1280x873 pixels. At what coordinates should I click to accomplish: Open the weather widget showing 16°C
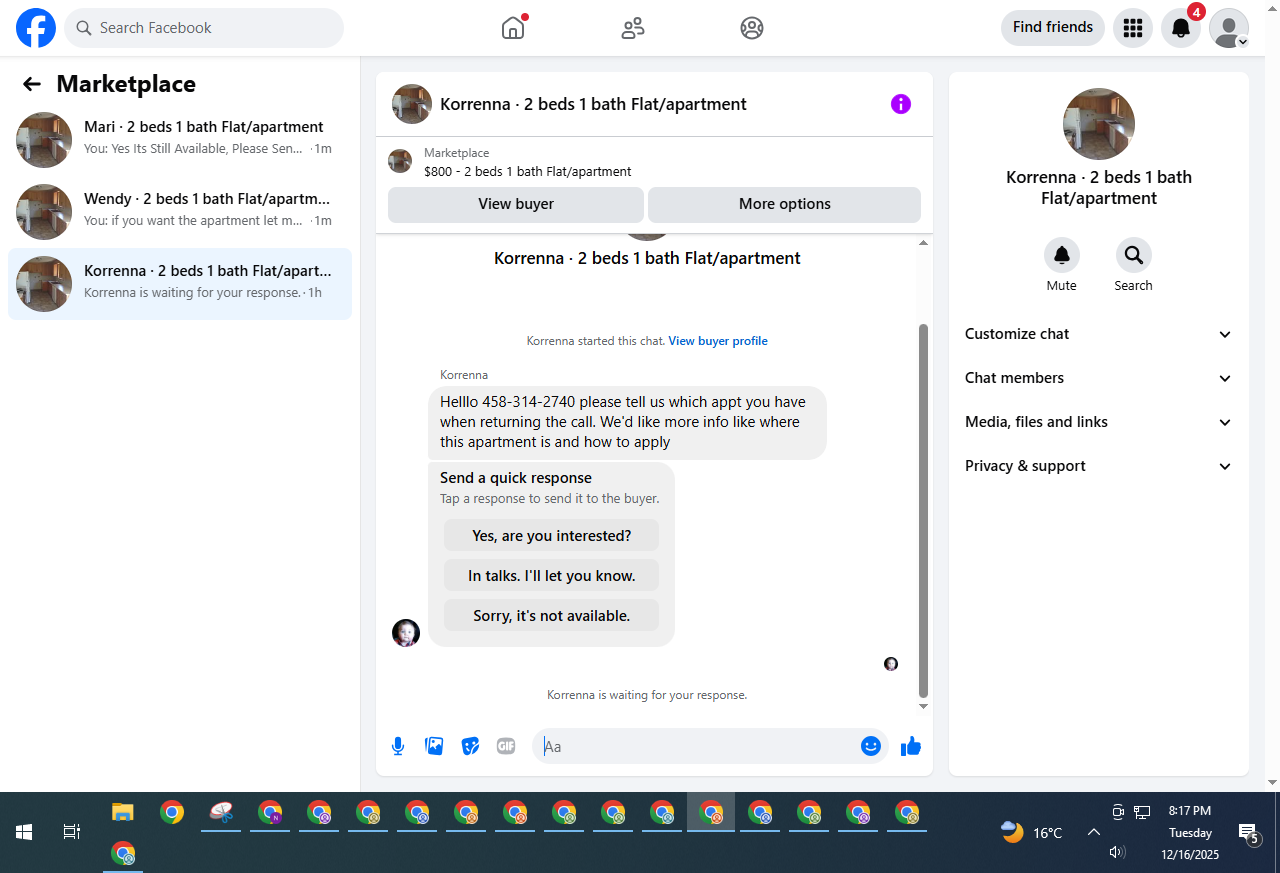coord(1032,832)
